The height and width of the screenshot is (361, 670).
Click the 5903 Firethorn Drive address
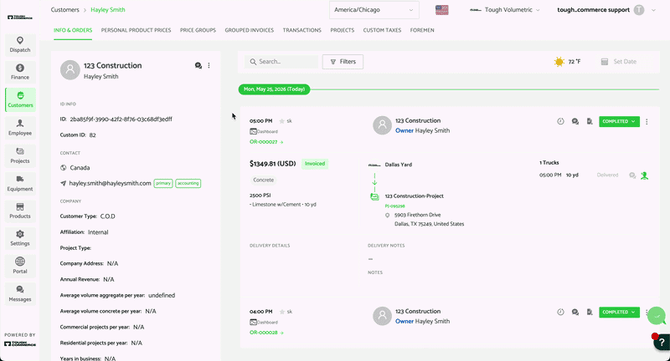(417, 215)
